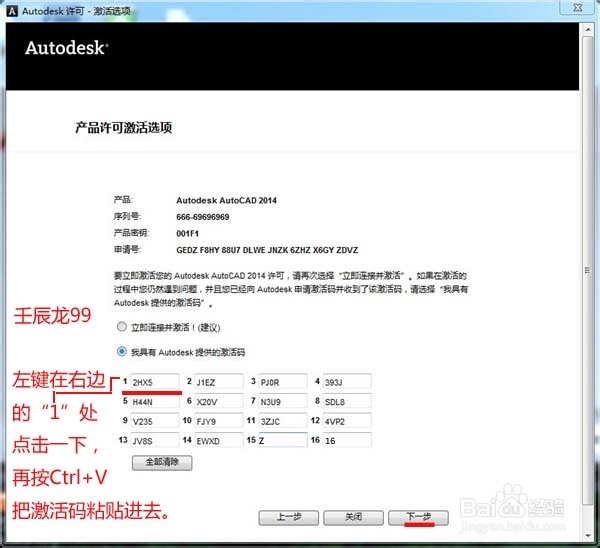Click the product key 001F1
This screenshot has height=548, width=600.
pos(188,233)
